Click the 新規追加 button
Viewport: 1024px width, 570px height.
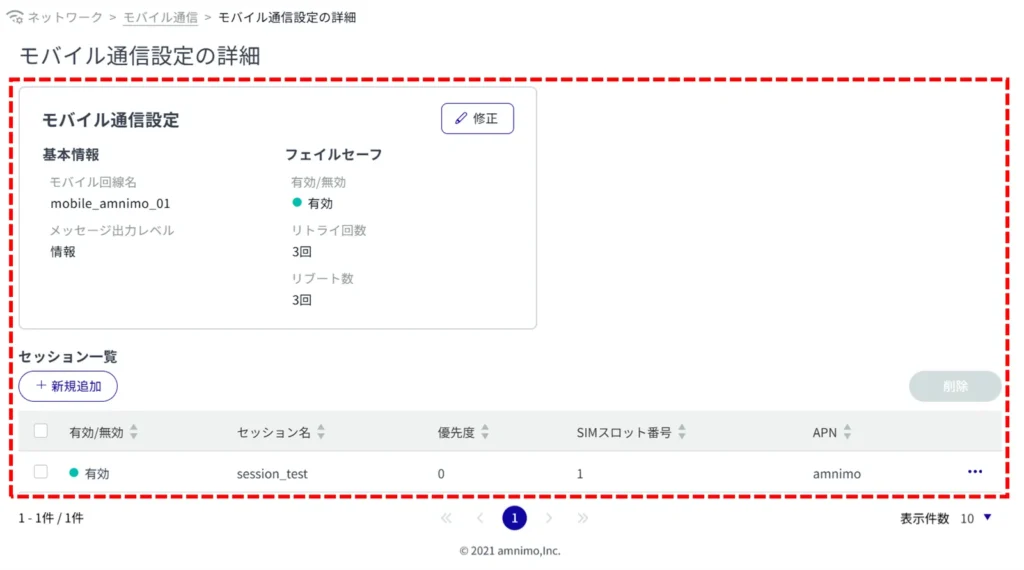(68, 386)
